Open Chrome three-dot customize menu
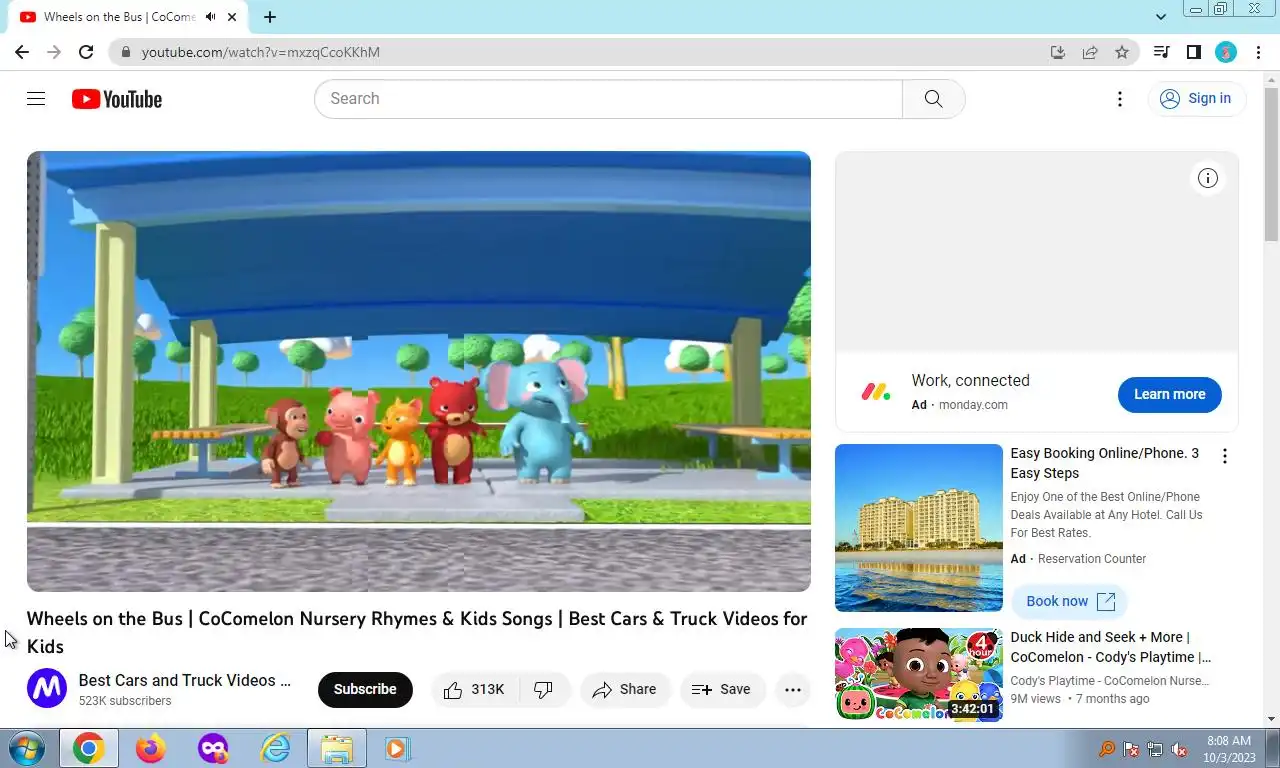 (1257, 52)
